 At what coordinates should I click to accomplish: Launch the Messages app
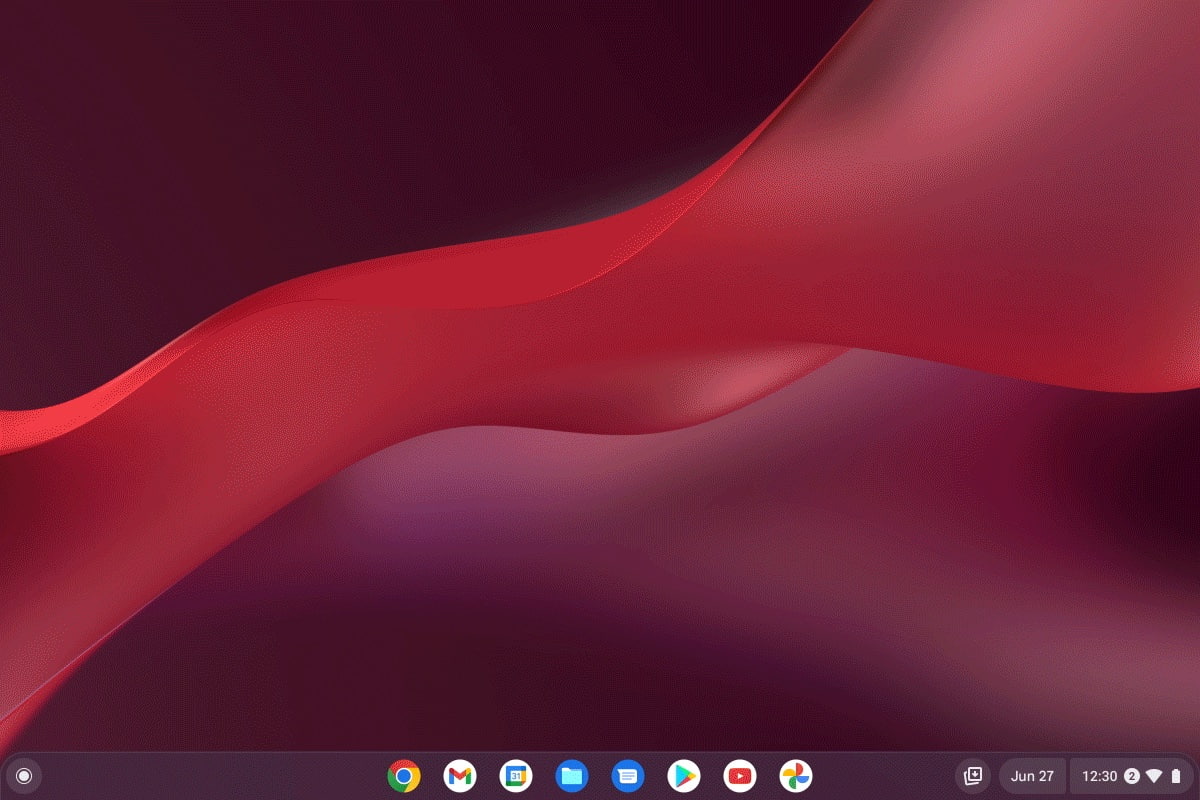click(628, 776)
